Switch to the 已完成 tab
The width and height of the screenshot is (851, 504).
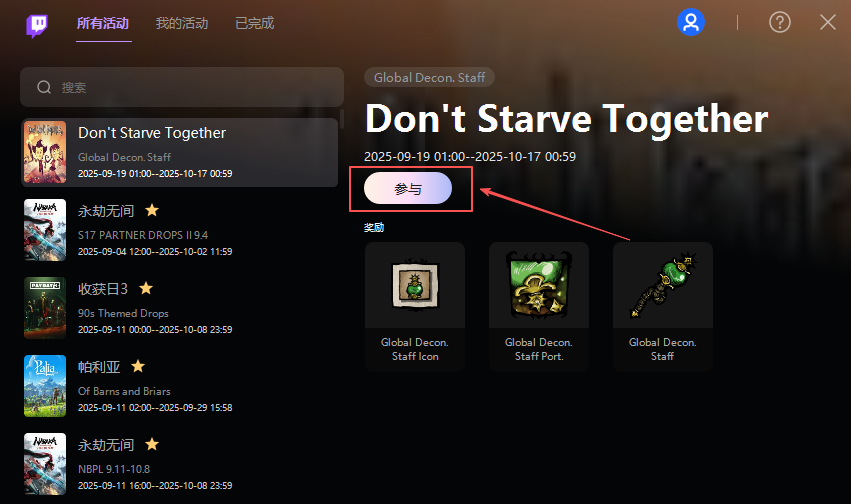coord(255,23)
